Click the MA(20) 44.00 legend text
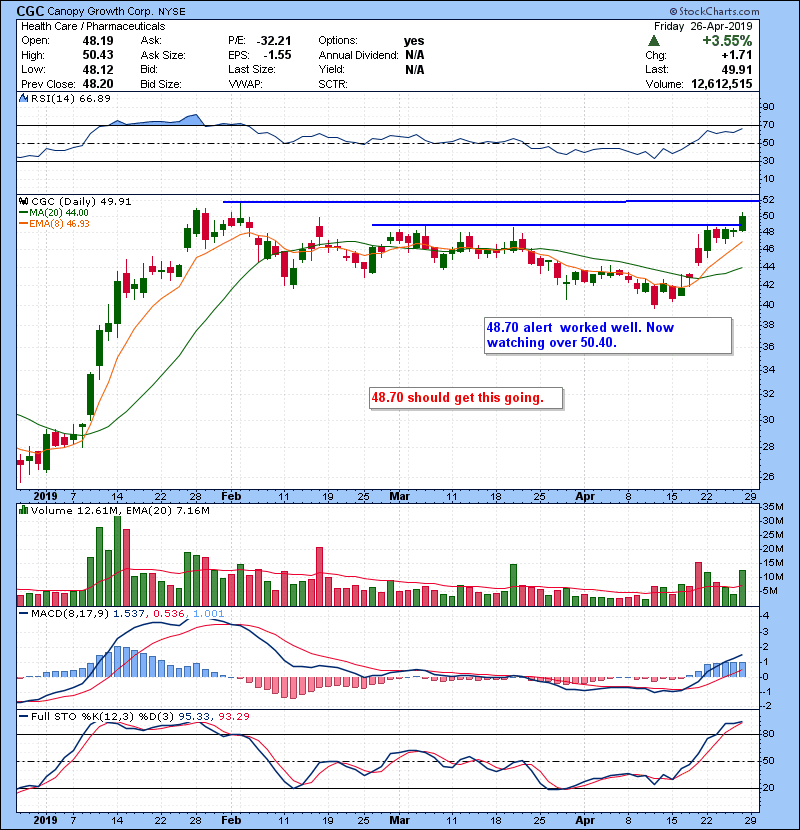This screenshot has width=800, height=830. 59,212
